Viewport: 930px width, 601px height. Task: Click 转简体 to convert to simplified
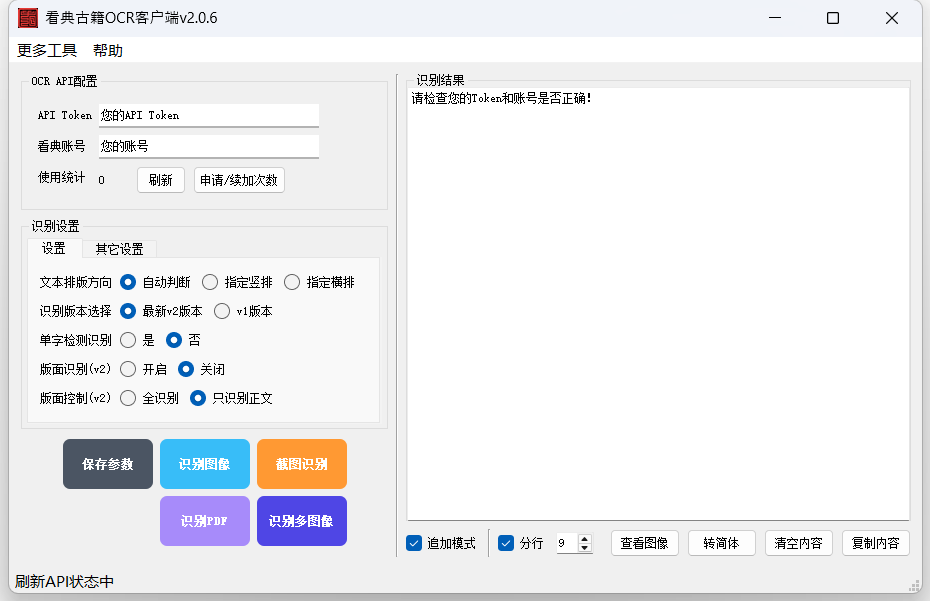[721, 543]
